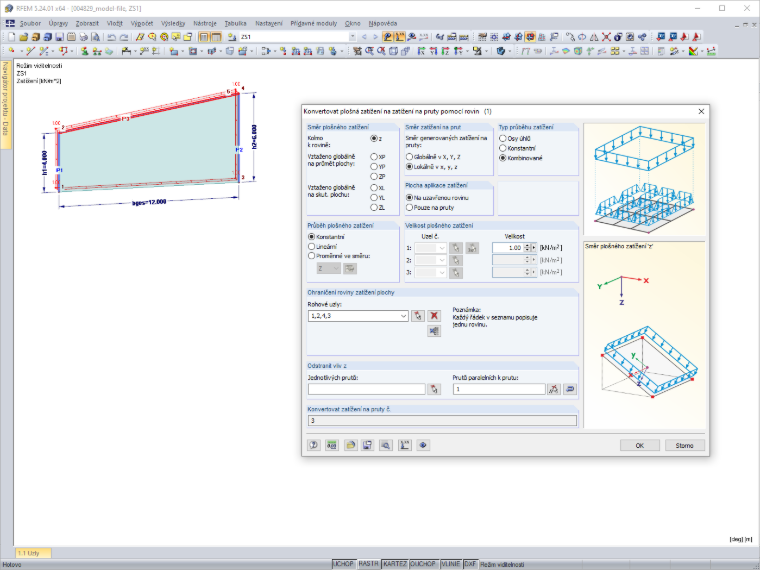Open the Výpočet menu
This screenshot has height=570, width=760.
pos(142,23)
